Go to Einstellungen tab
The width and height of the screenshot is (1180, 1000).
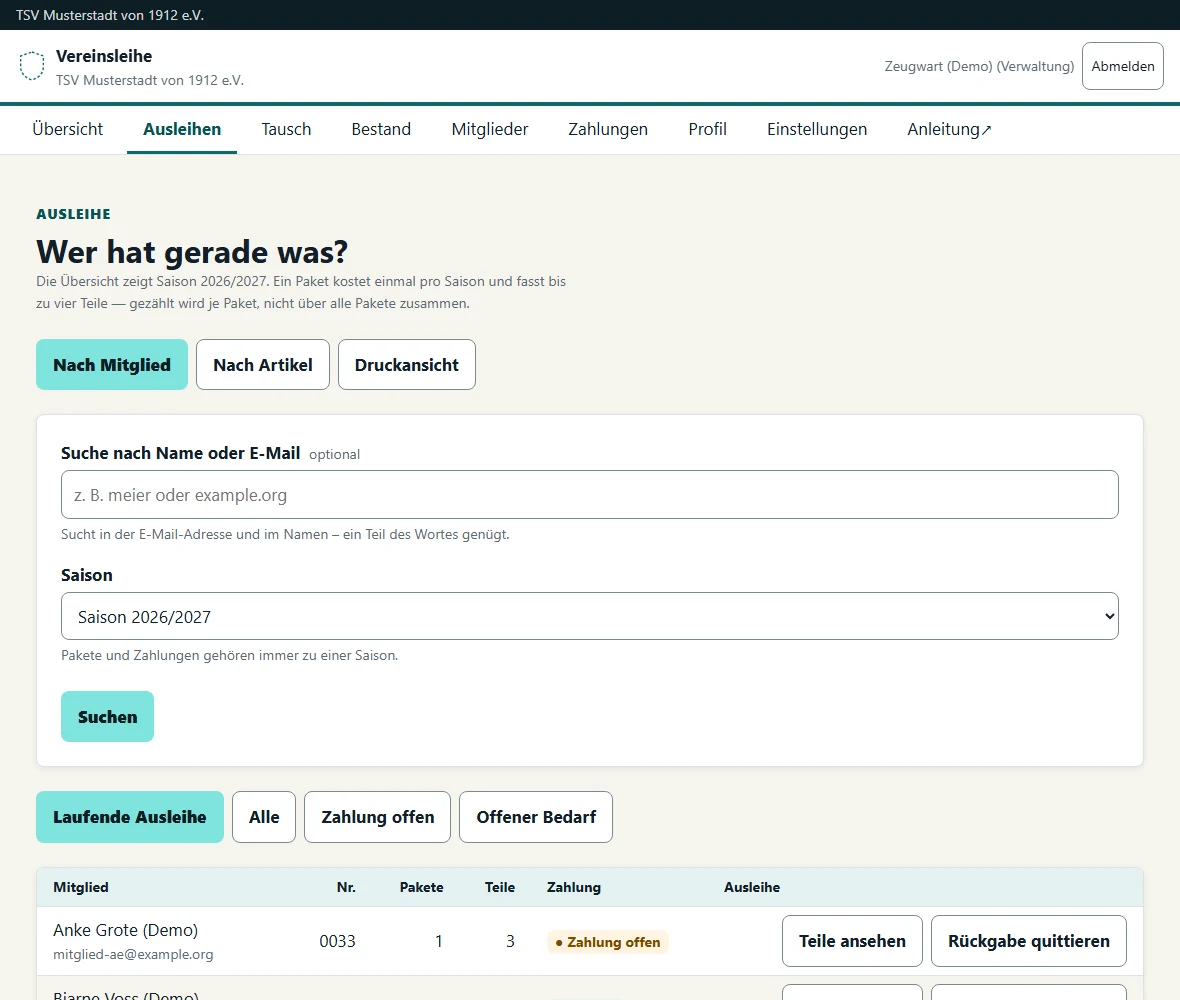click(817, 129)
